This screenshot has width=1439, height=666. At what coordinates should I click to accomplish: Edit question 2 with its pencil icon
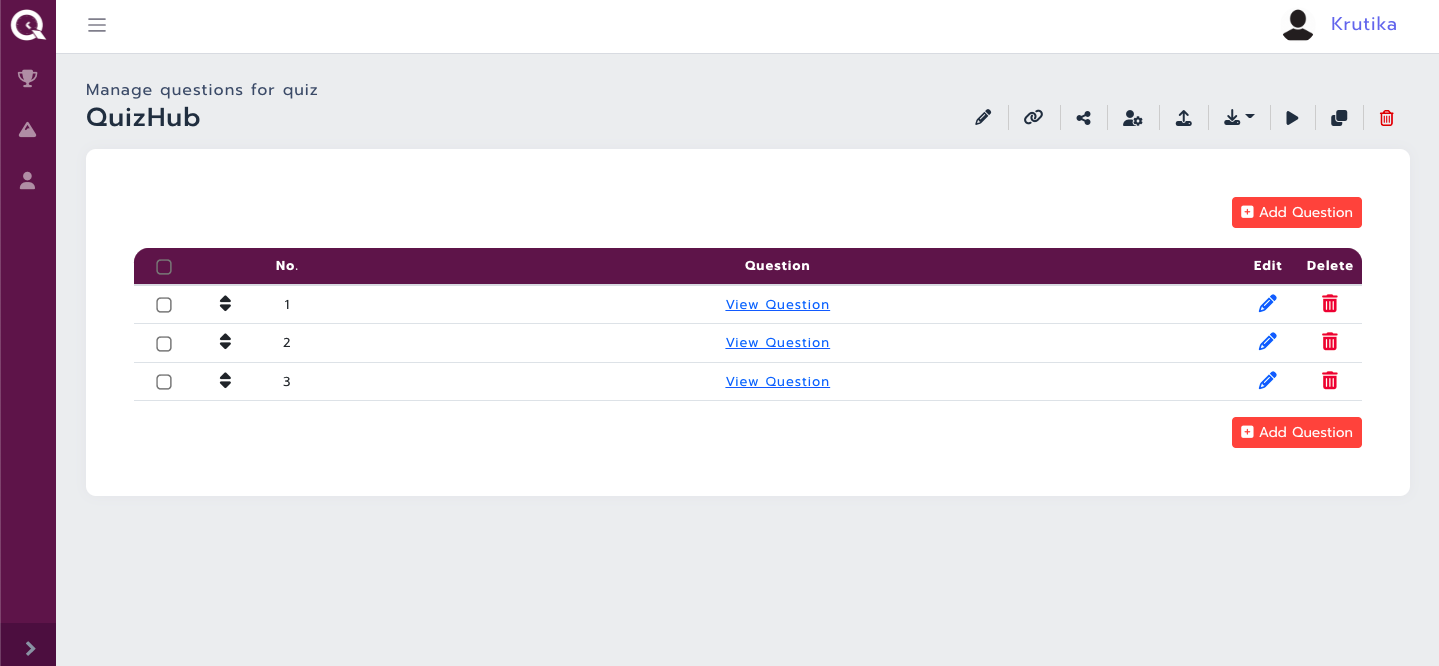[x=1267, y=341]
